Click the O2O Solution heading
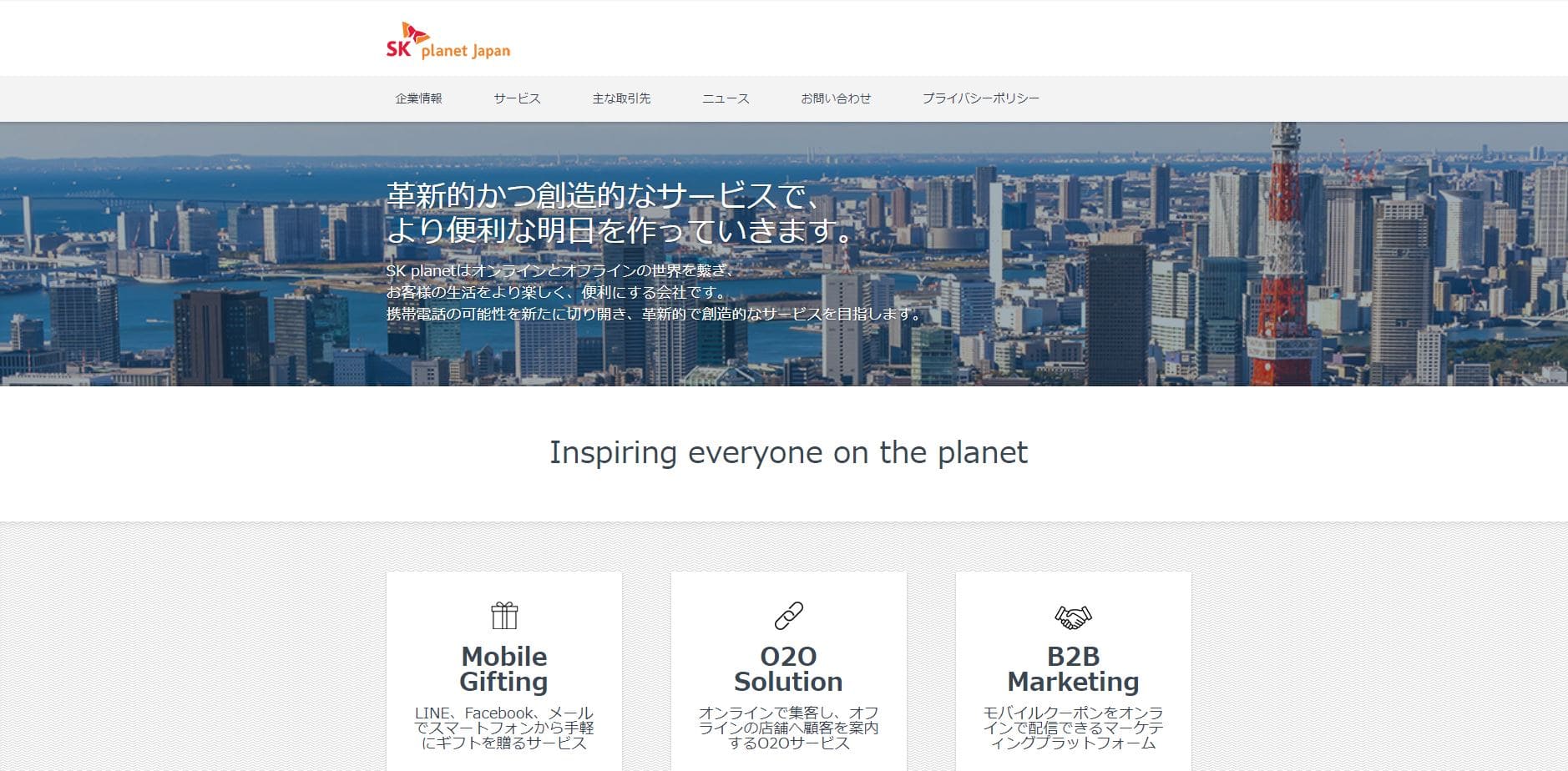This screenshot has height=771, width=1568. [789, 669]
